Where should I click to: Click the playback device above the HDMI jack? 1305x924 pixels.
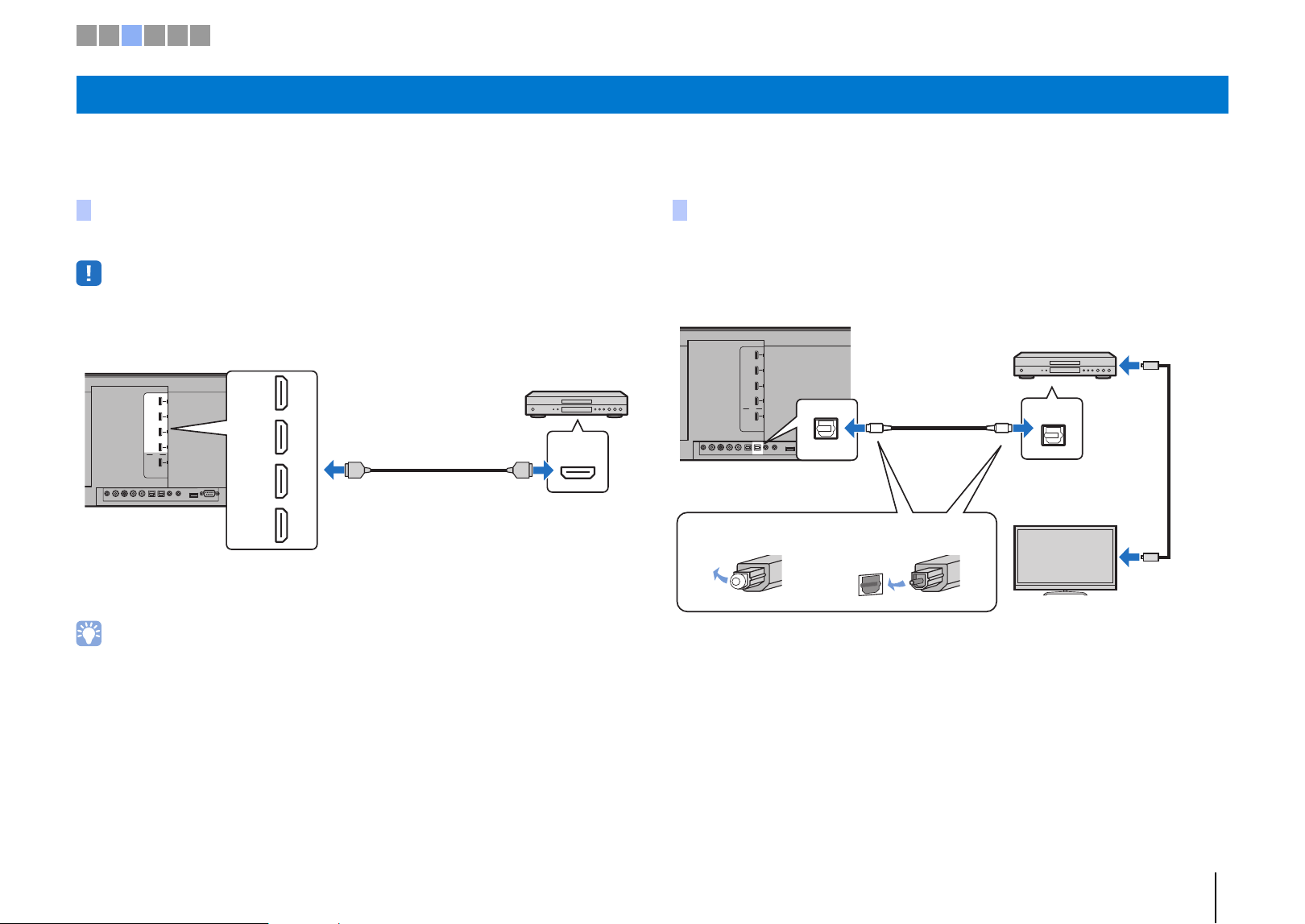click(576, 404)
